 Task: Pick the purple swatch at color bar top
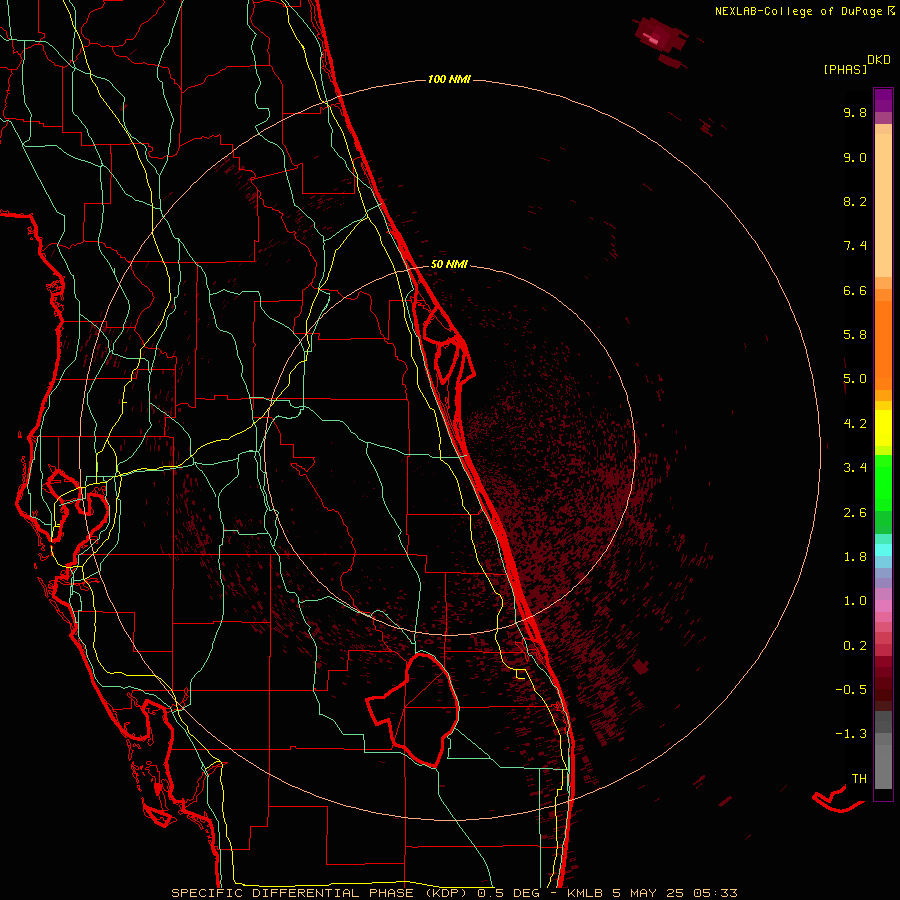(x=883, y=100)
